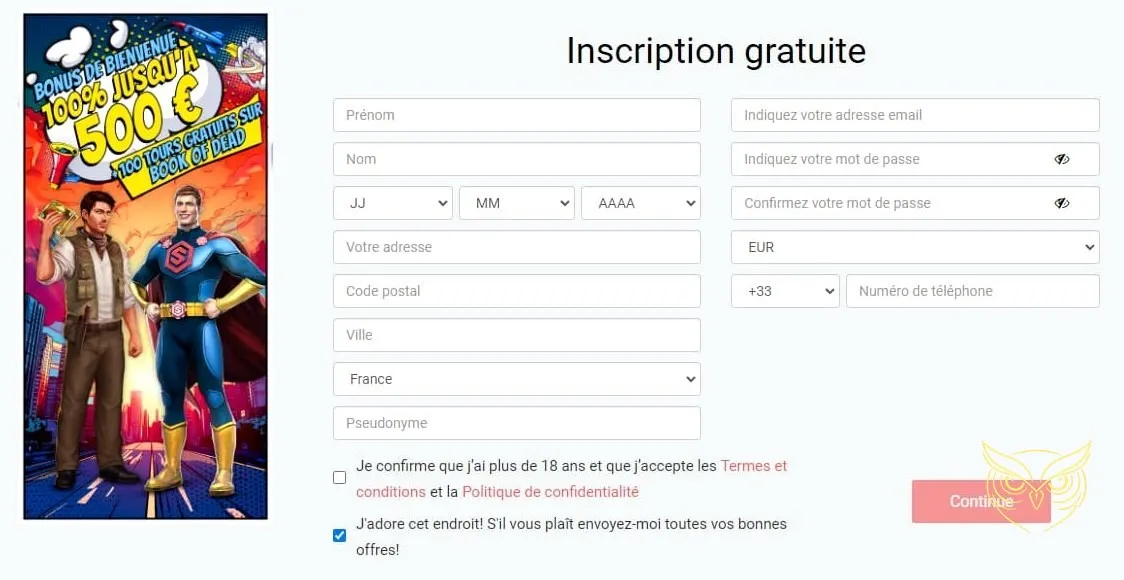The width and height of the screenshot is (1124, 580).
Task: Click the Pseudonyme field
Action: (x=516, y=423)
